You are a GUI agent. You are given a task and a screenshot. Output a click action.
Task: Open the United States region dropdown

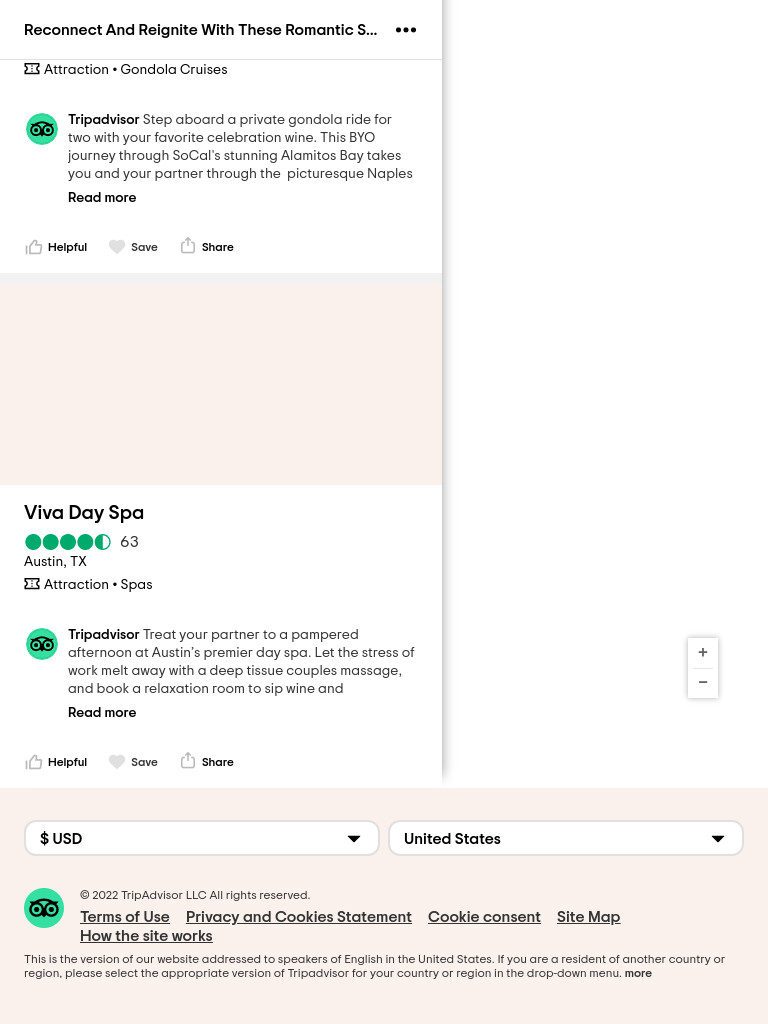tap(566, 839)
